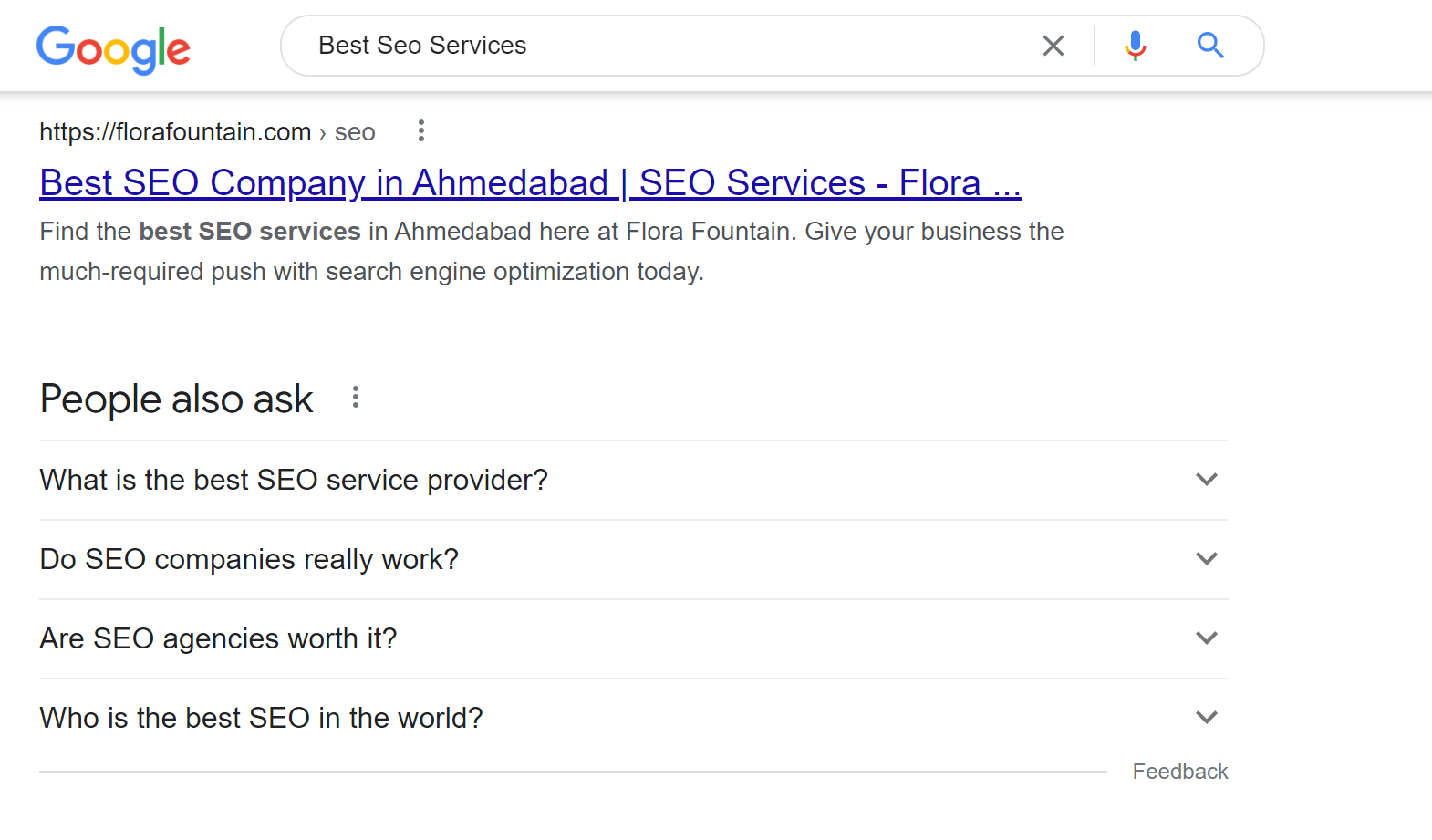Click the chevron beside 'Do SEO companies really work?'
The height and width of the screenshot is (840, 1432).
pyautogui.click(x=1207, y=559)
